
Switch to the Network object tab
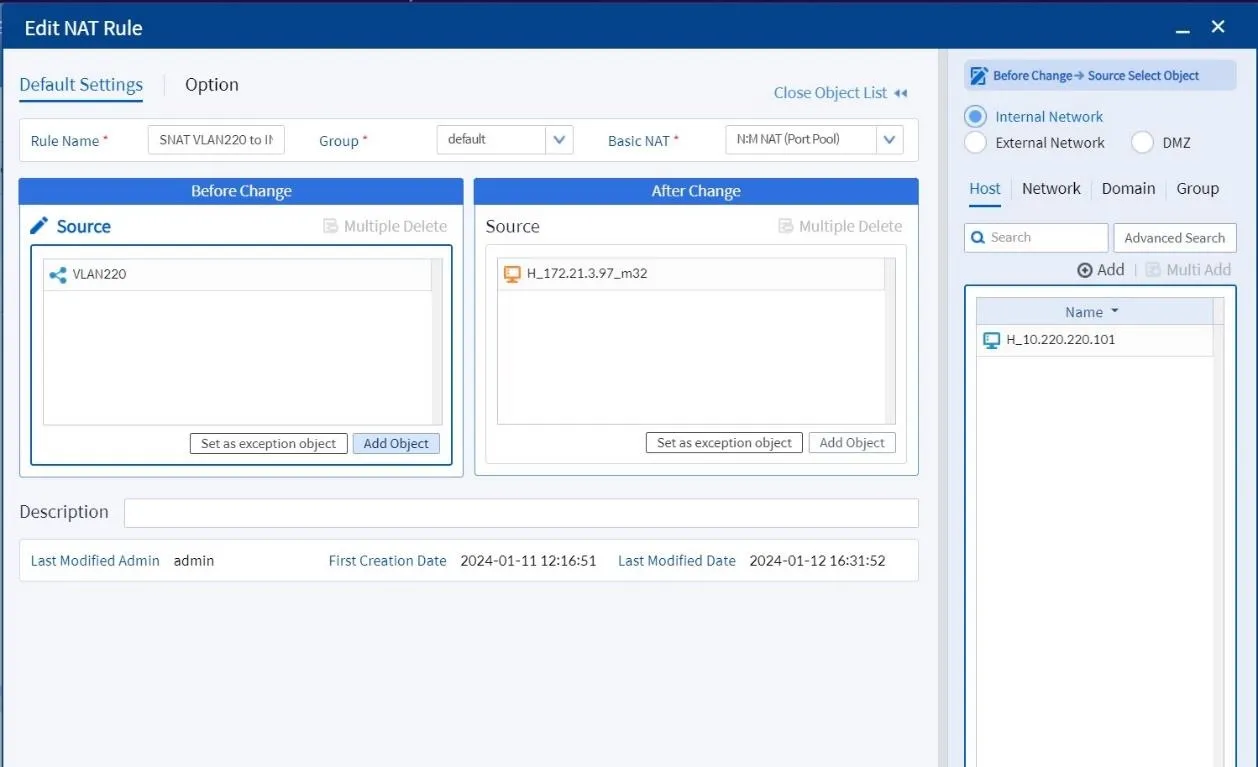coord(1051,189)
